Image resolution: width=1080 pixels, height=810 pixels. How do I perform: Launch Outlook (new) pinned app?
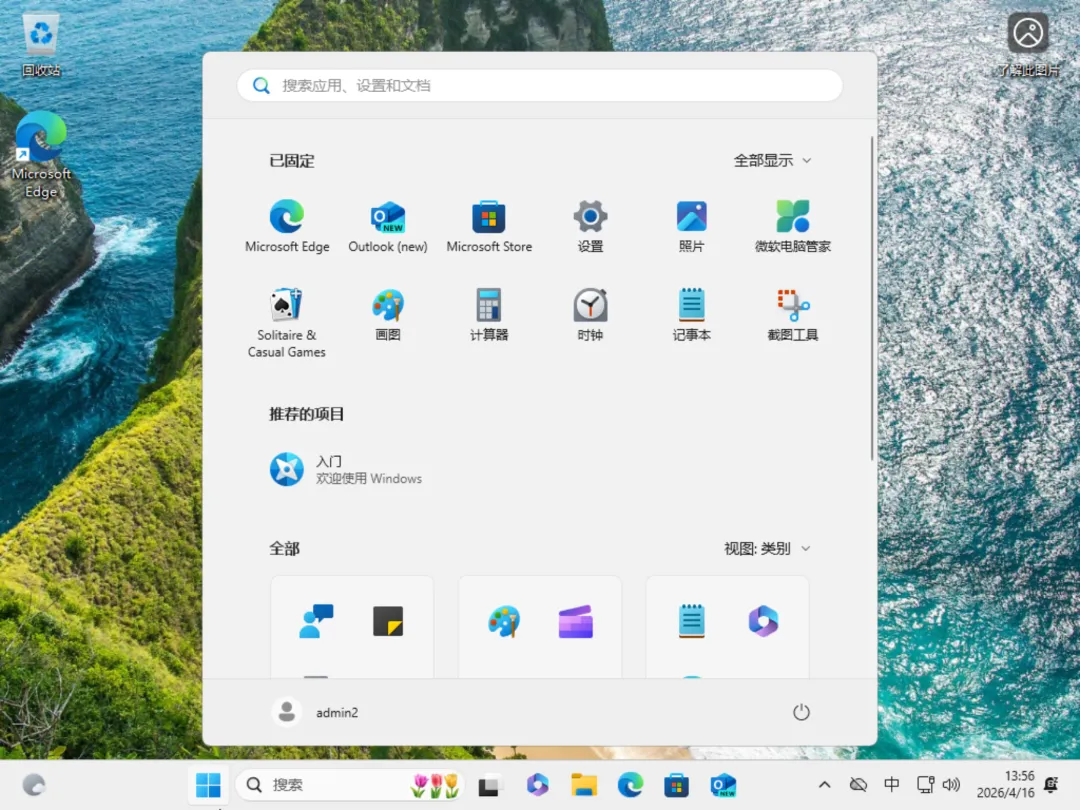[x=388, y=226]
